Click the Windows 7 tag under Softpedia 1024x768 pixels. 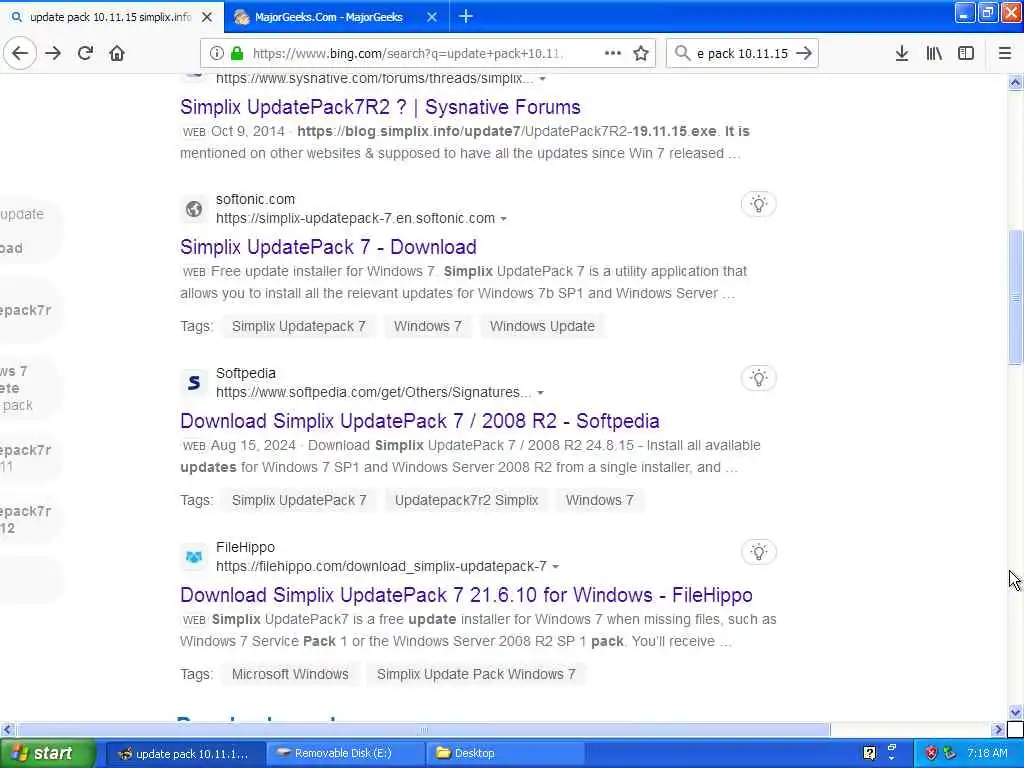[600, 500]
